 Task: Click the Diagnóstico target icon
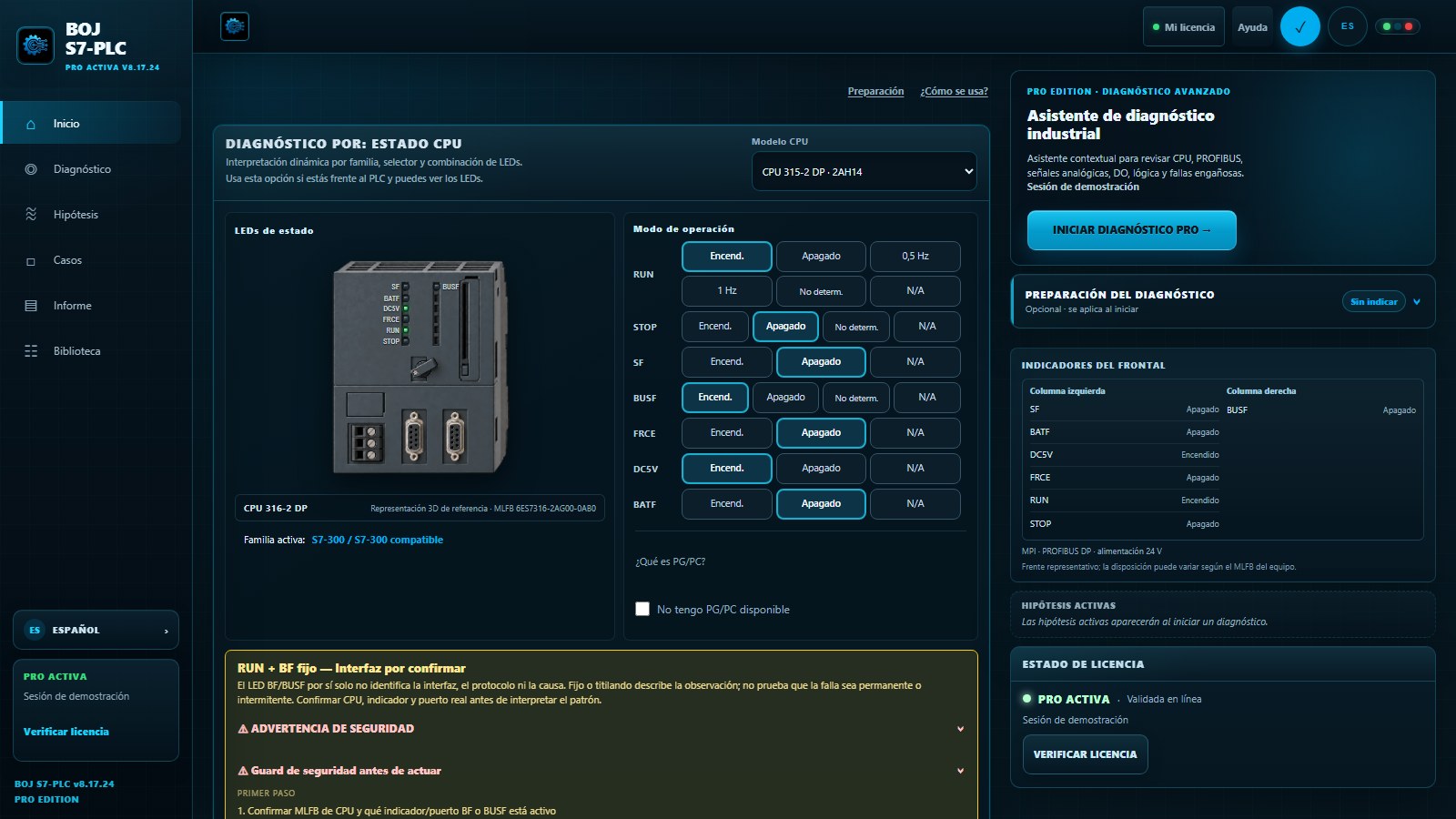[31, 169]
